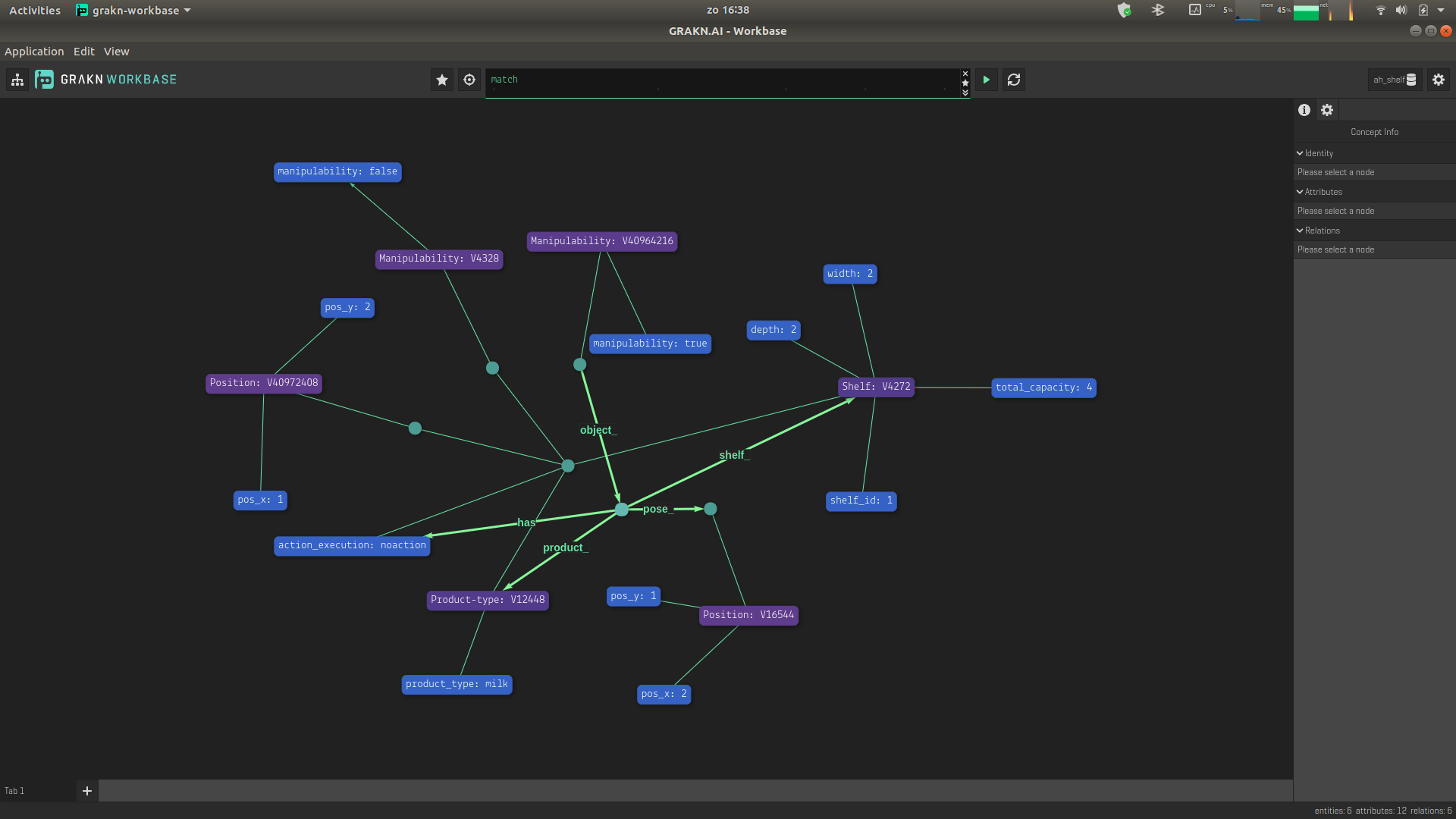Screen dimensions: 1456x819
Task: Click the favourite queries star button
Action: tap(442, 80)
